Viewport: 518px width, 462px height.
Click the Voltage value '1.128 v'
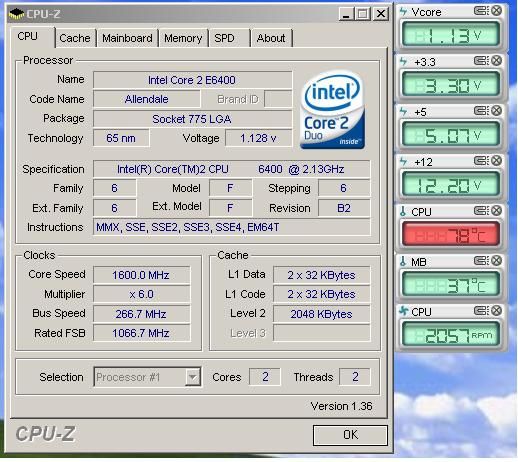[x=259, y=138]
